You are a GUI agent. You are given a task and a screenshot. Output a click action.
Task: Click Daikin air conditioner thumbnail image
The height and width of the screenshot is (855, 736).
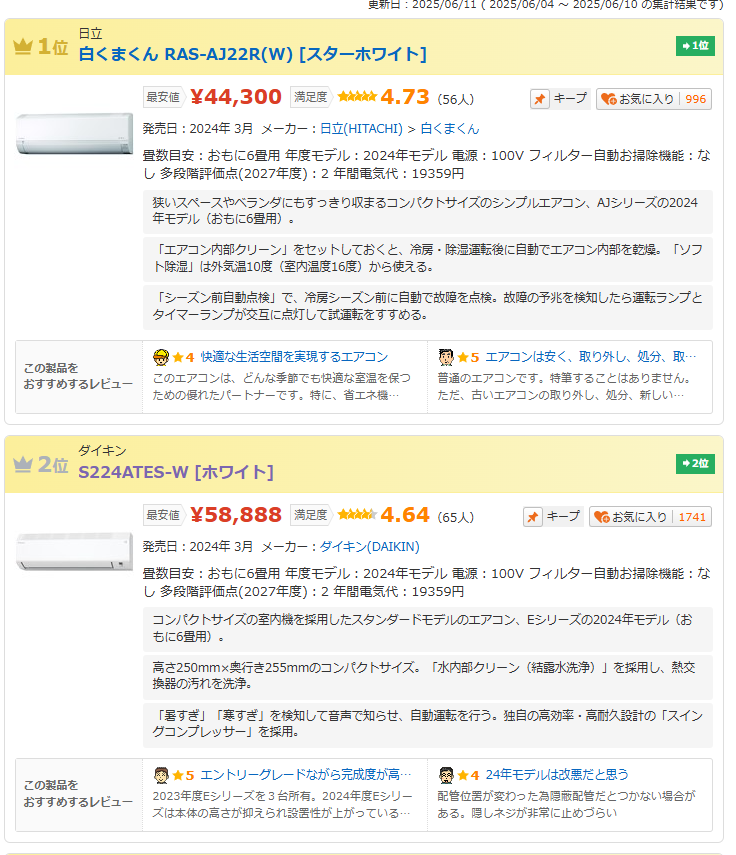pyautogui.click(x=75, y=551)
